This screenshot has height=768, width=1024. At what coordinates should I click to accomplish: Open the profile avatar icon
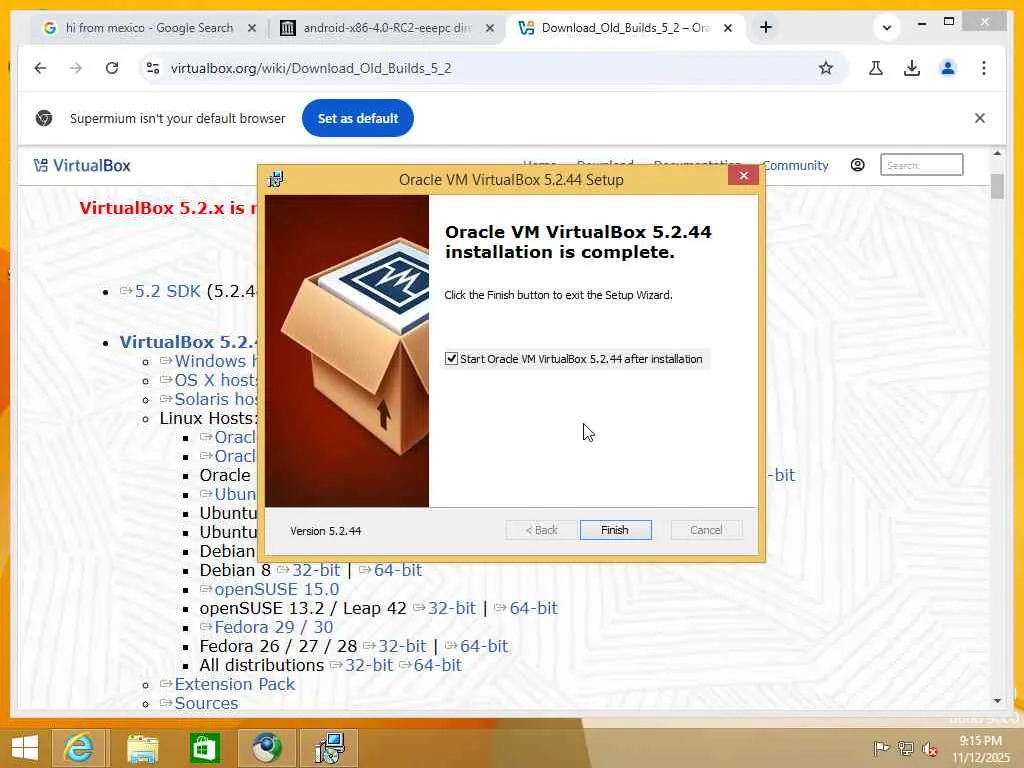coord(948,68)
